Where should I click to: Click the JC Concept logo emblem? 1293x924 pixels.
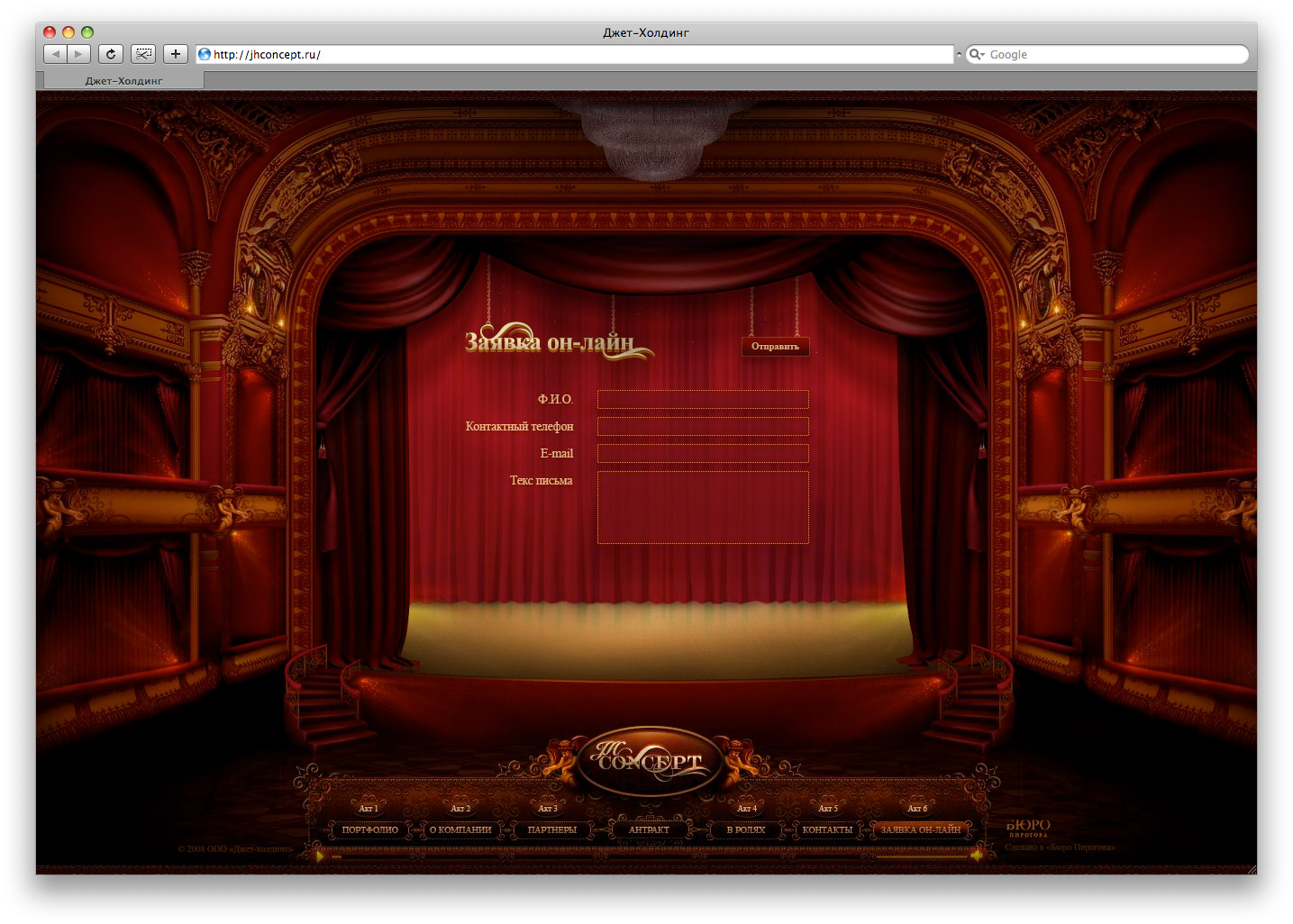click(650, 762)
